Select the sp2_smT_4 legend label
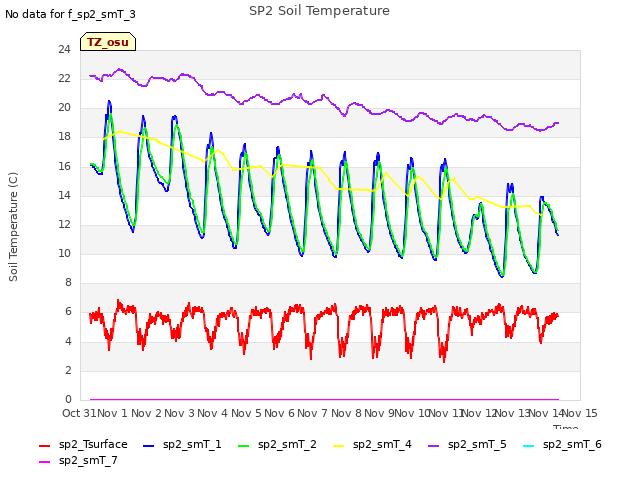The image size is (640, 480). pyautogui.click(x=382, y=444)
